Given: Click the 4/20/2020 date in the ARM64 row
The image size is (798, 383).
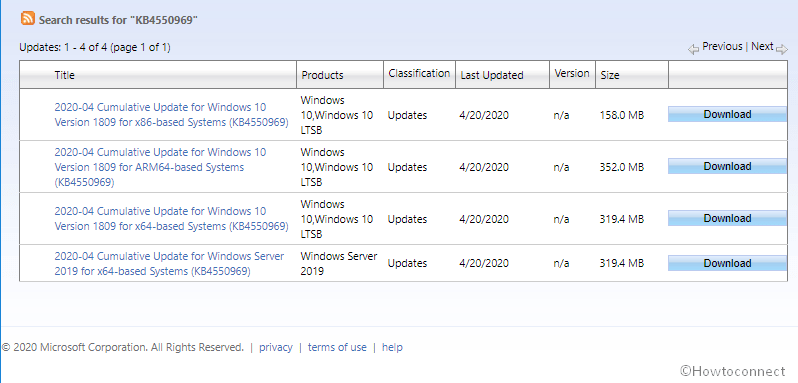Looking at the screenshot, I should click(484, 167).
